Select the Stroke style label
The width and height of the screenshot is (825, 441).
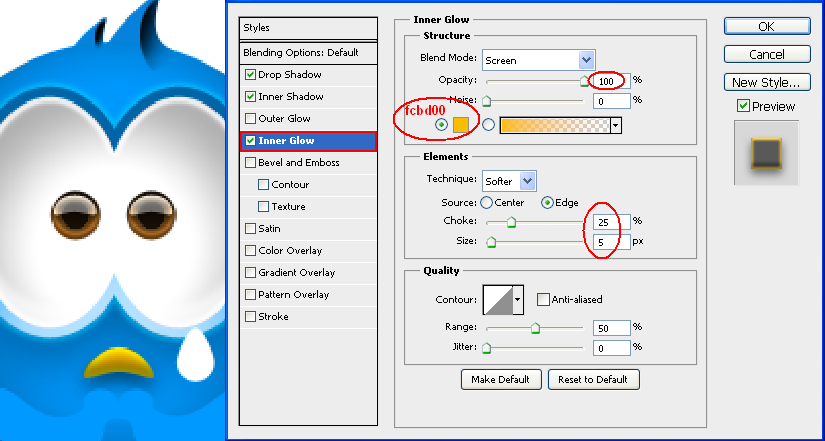[273, 317]
